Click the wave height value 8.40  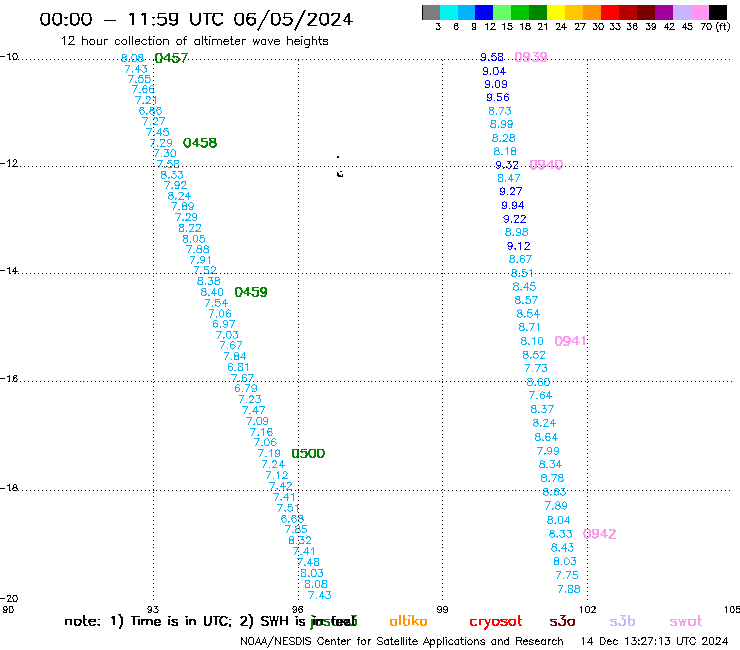pyautogui.click(x=212, y=292)
